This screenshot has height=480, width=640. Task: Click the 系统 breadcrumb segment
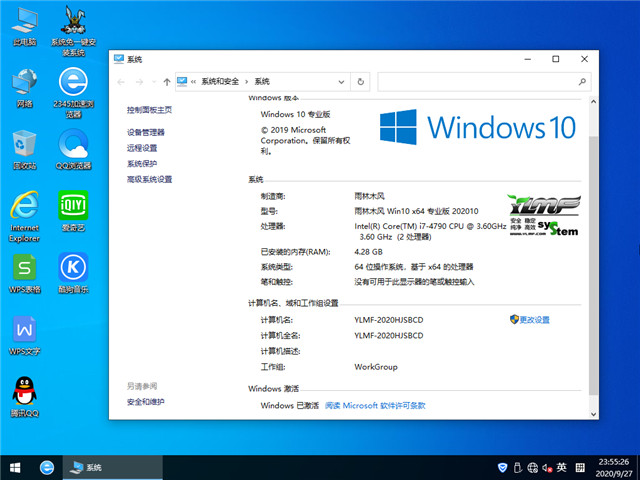coord(262,82)
